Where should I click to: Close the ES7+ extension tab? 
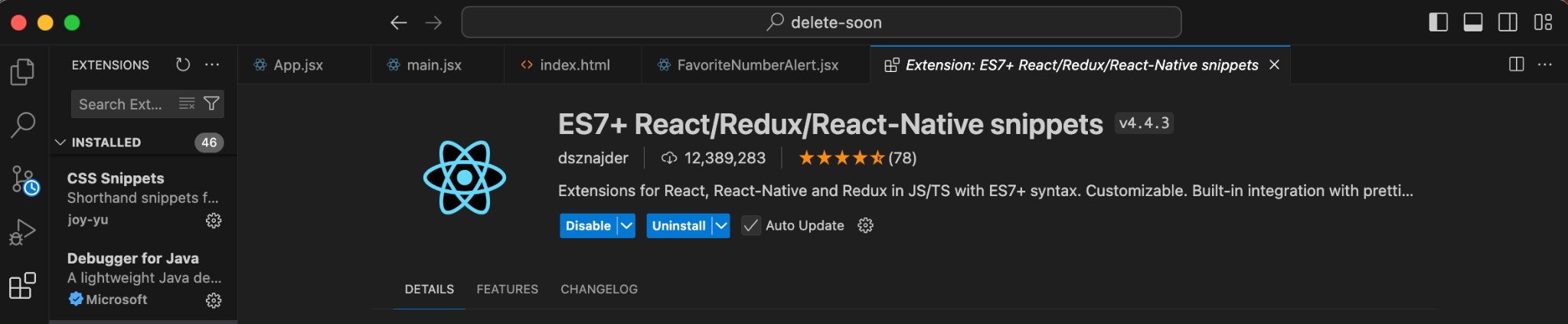(x=1274, y=65)
